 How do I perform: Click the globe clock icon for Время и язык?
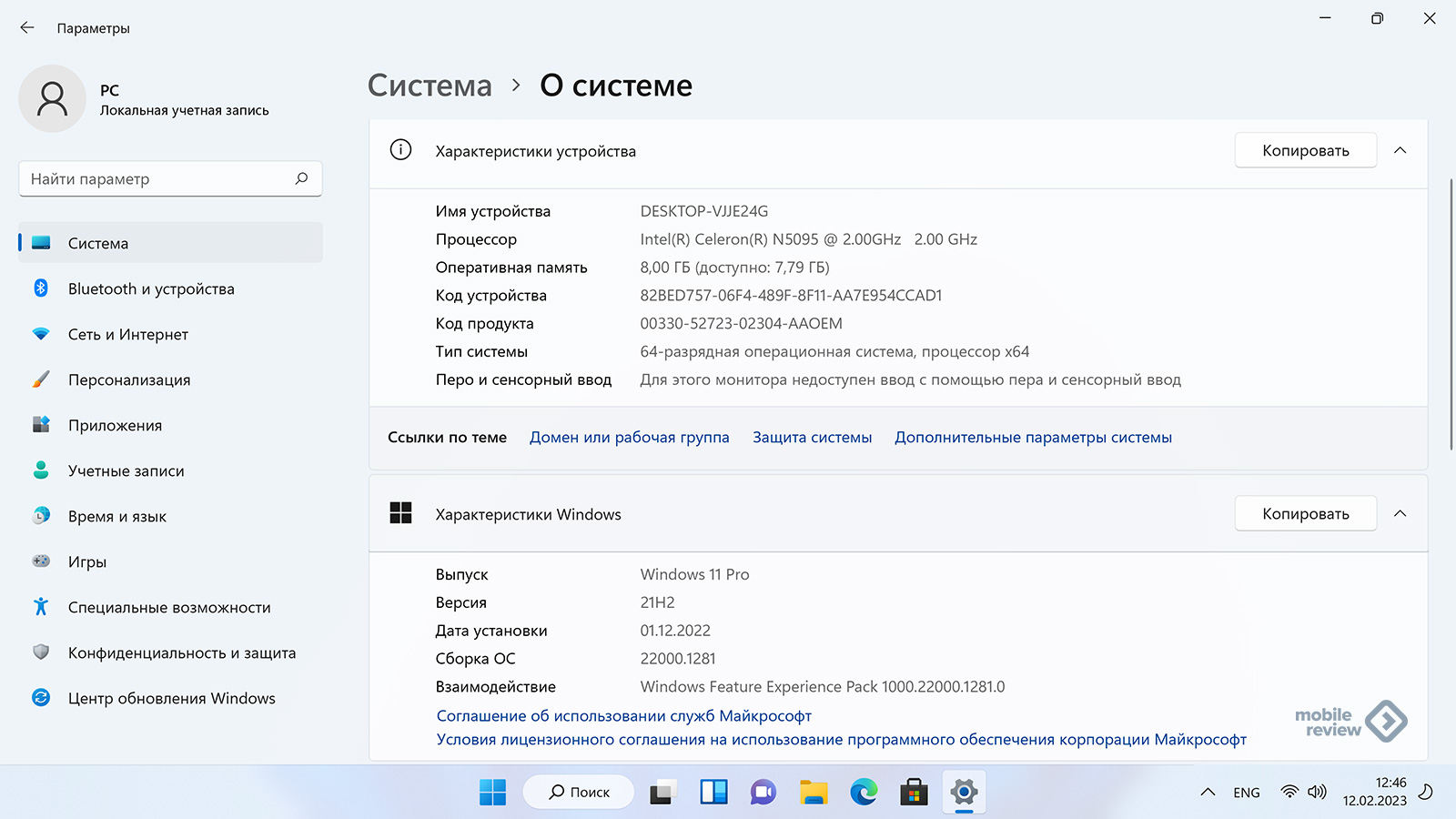click(x=41, y=515)
